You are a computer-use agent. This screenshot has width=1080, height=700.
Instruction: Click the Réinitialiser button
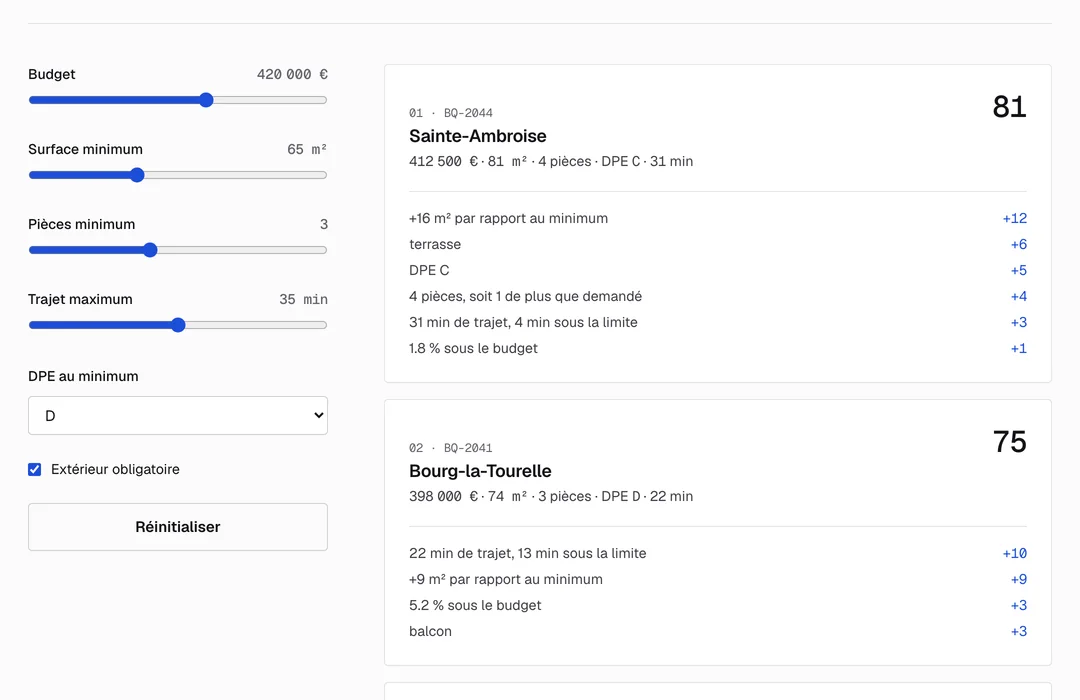coord(178,527)
